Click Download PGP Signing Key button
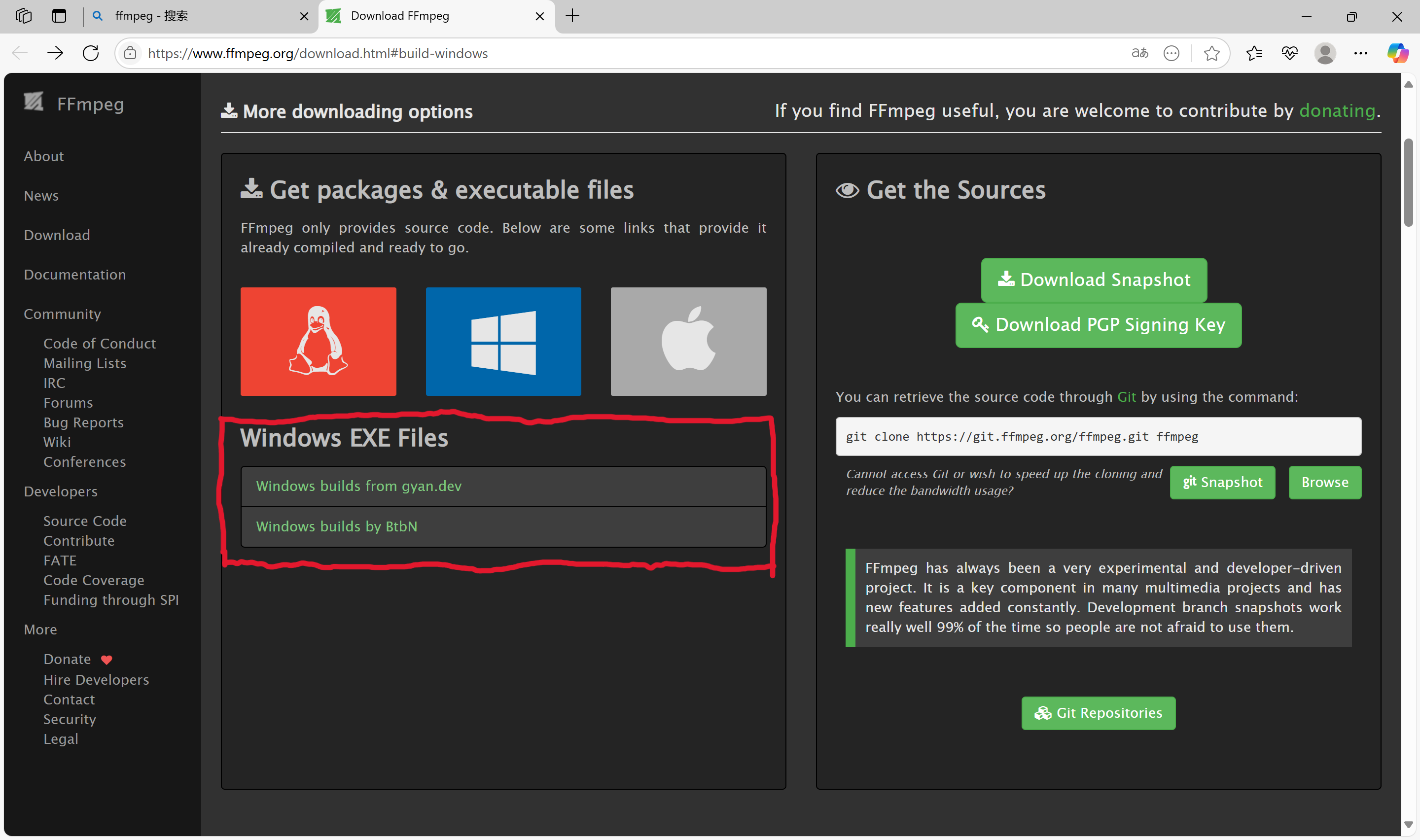 click(1098, 325)
